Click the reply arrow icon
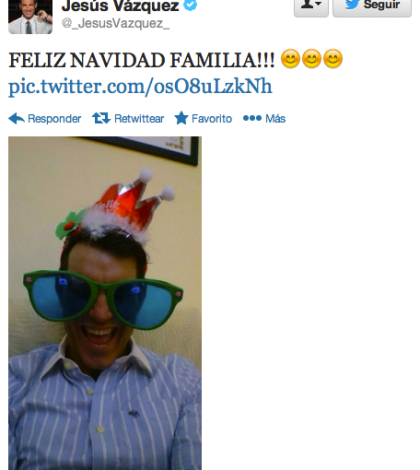The height and width of the screenshot is (470, 420). (x=16, y=118)
